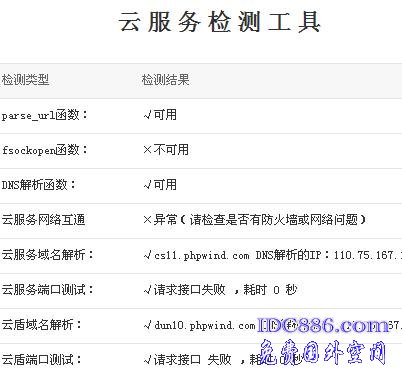Image resolution: width=402 pixels, height=378 pixels.
Task: Select the 检测结果 column header
Action: (165, 80)
